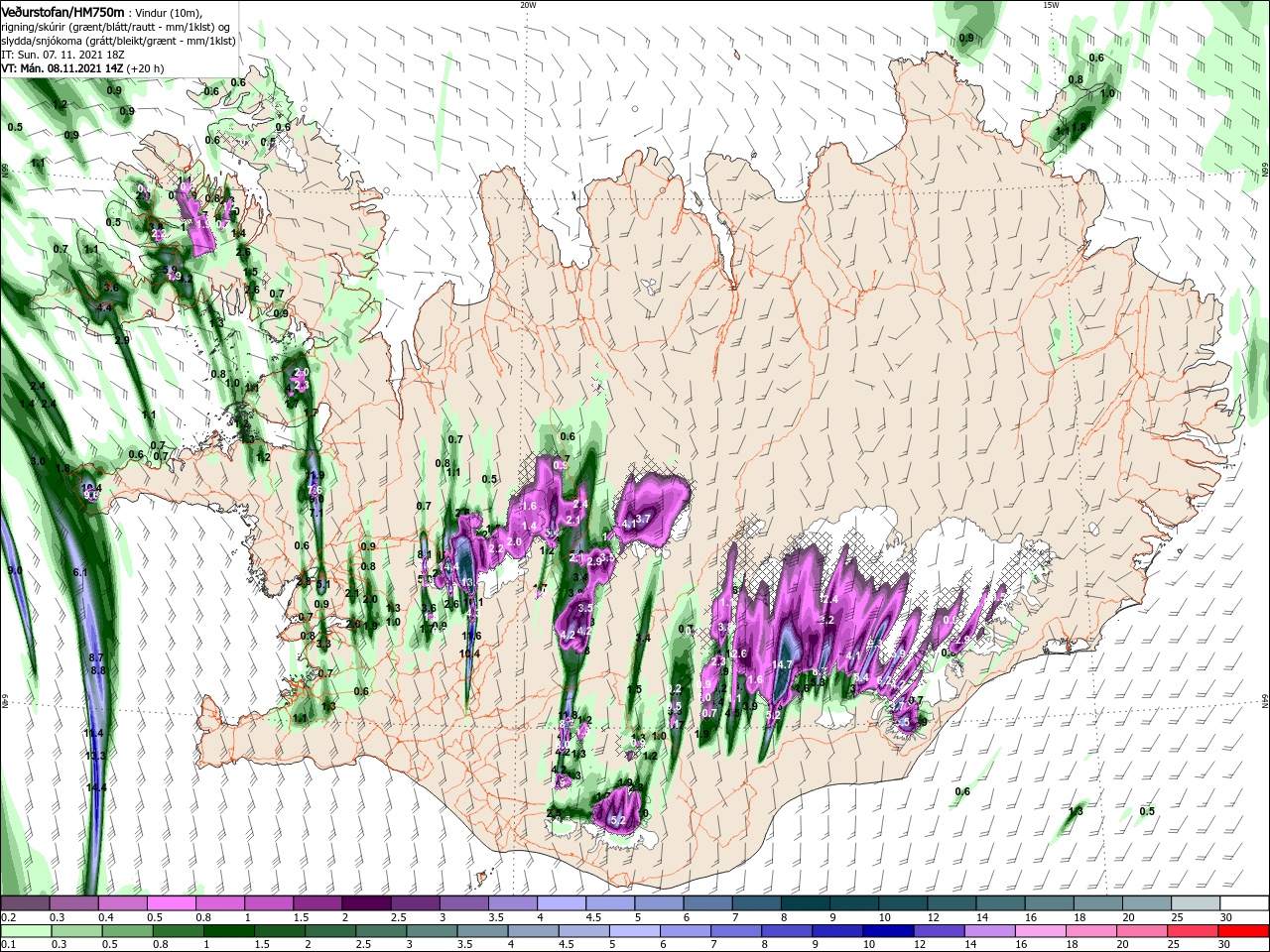
Task: Click the '20W' longitude label at top
Action: pos(528,5)
